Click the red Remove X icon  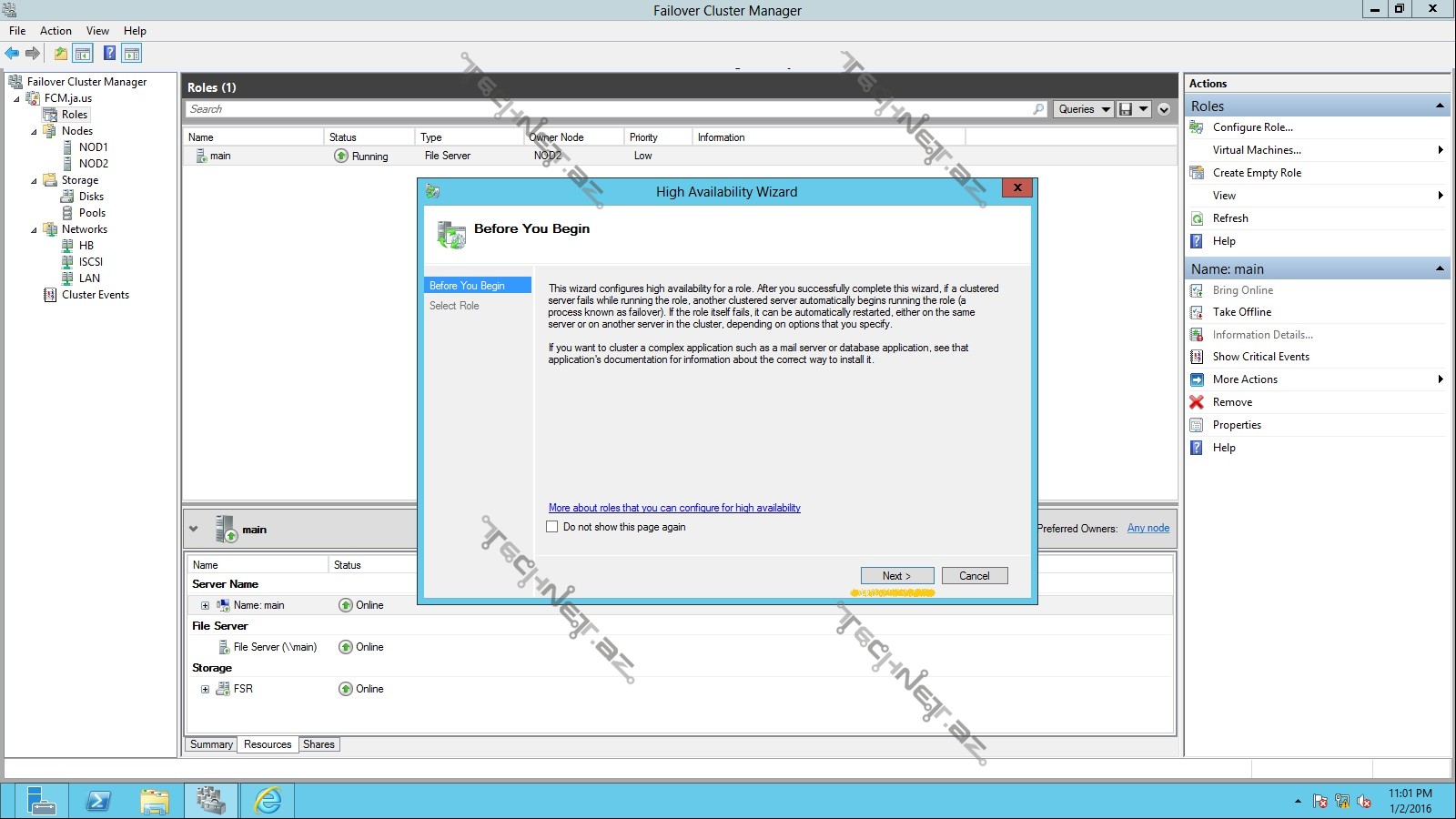(1197, 402)
